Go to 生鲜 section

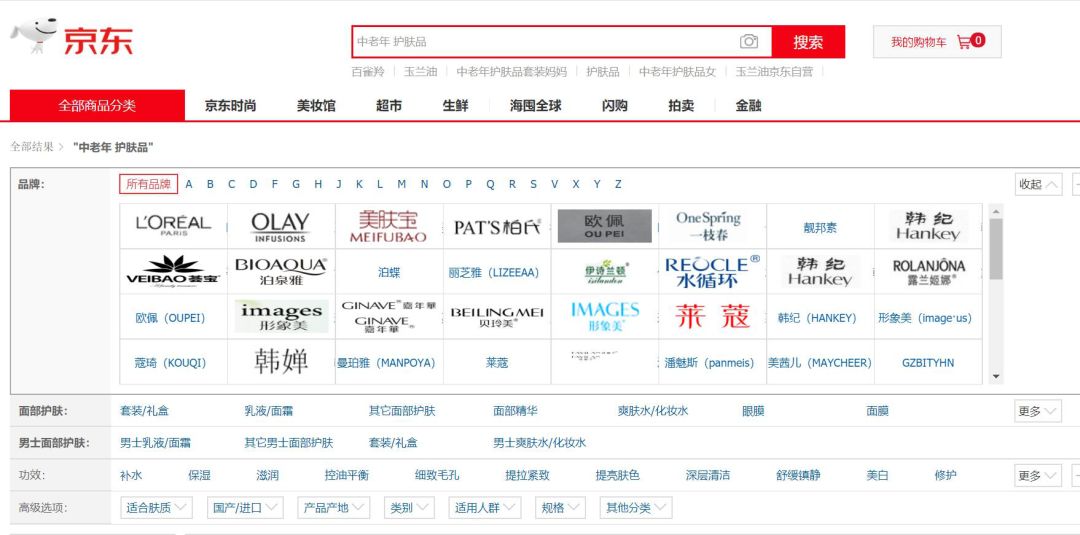coord(455,106)
